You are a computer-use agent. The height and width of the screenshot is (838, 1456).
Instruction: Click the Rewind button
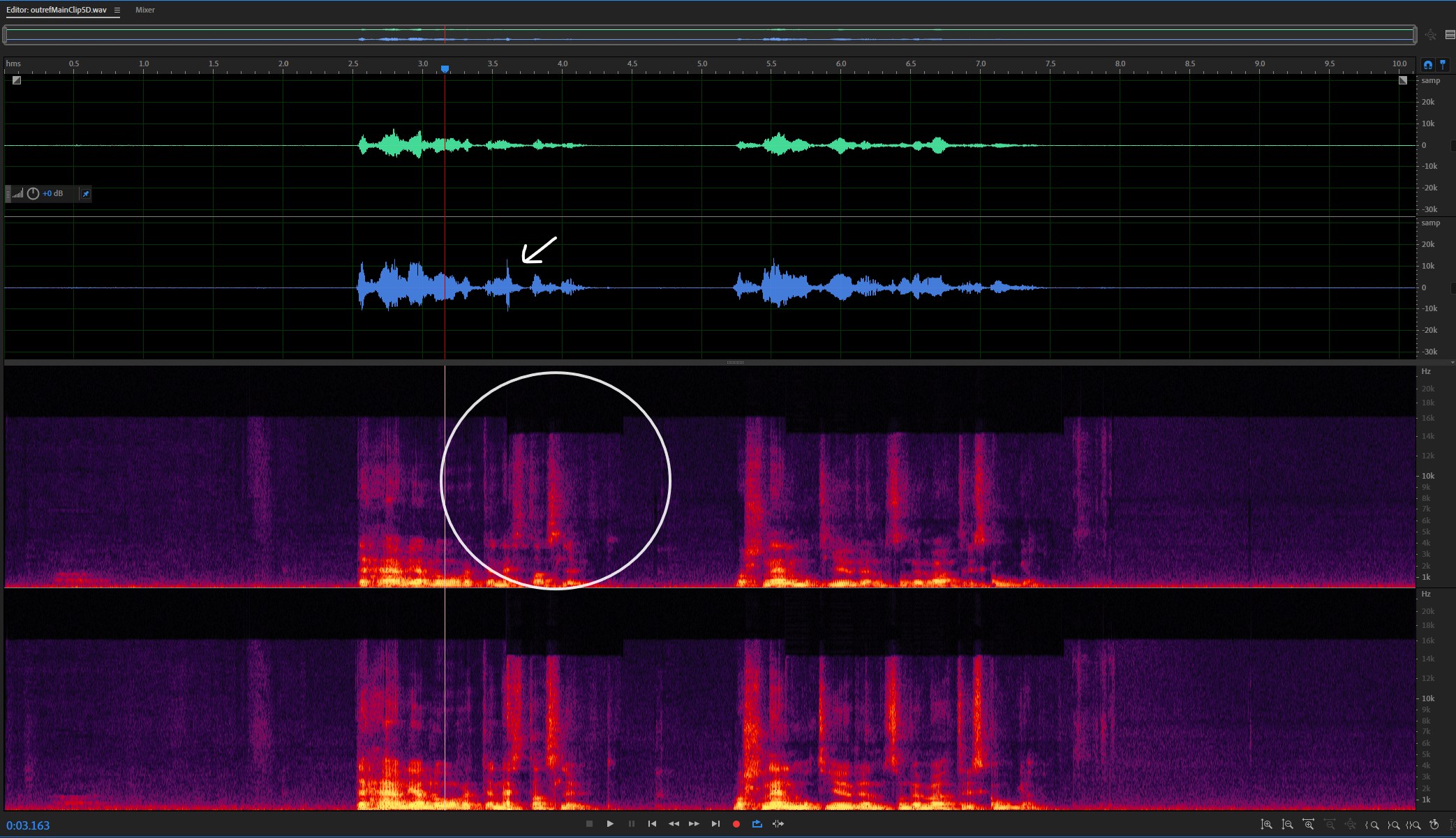pyautogui.click(x=674, y=824)
